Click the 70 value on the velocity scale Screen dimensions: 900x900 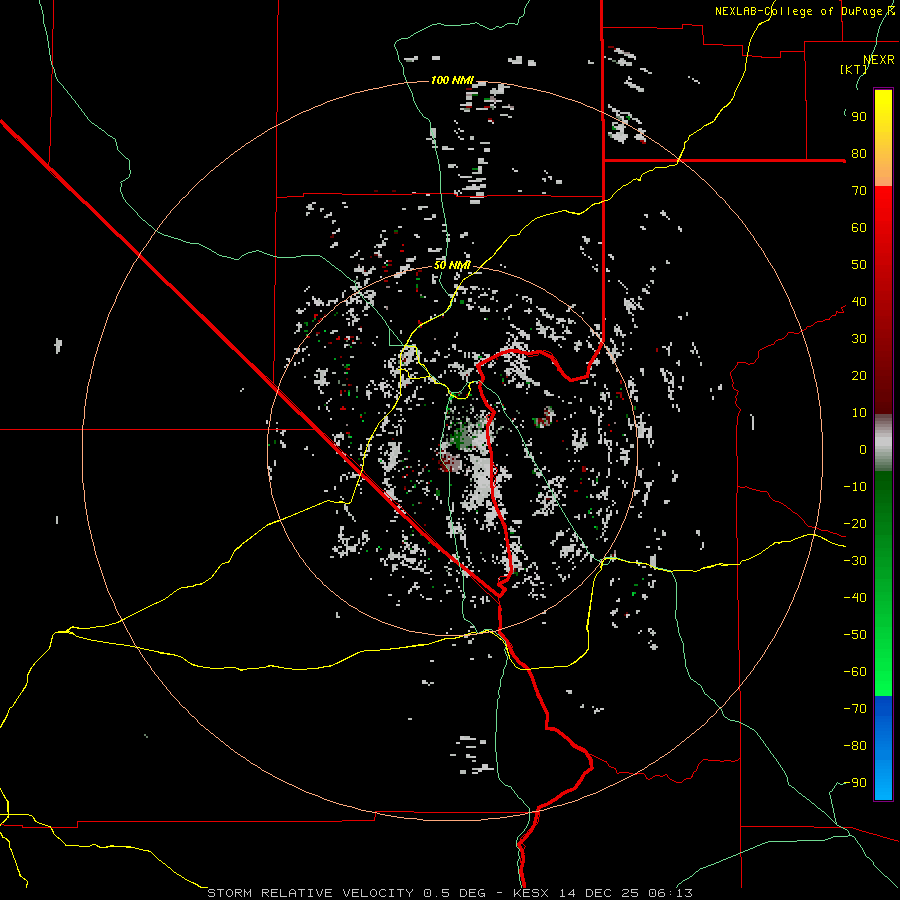(x=859, y=191)
